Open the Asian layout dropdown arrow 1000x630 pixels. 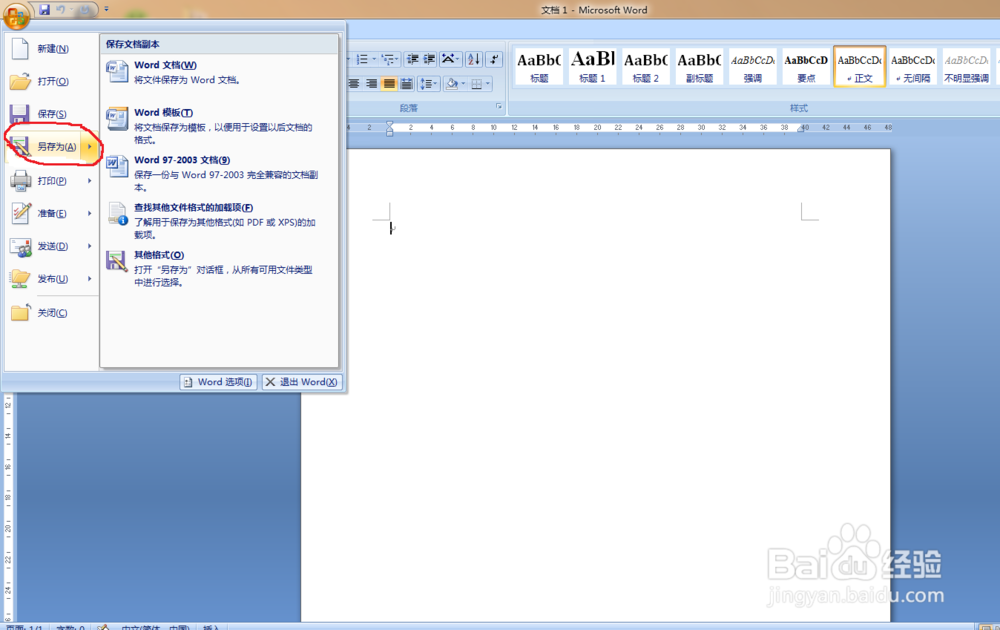tap(459, 59)
